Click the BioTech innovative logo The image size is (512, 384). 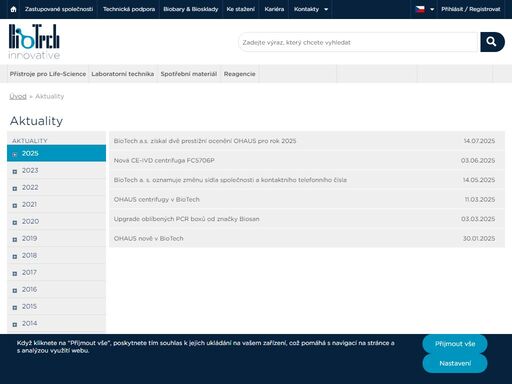(34, 42)
